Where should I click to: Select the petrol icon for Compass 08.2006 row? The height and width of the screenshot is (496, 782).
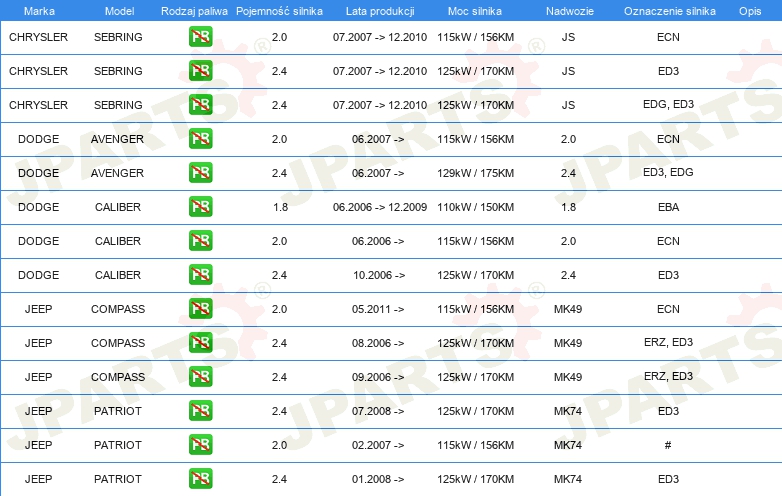(x=200, y=342)
